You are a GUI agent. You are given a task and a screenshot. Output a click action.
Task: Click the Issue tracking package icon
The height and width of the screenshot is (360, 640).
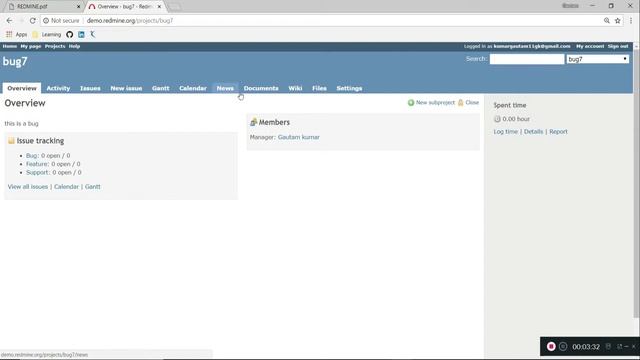click(11, 140)
